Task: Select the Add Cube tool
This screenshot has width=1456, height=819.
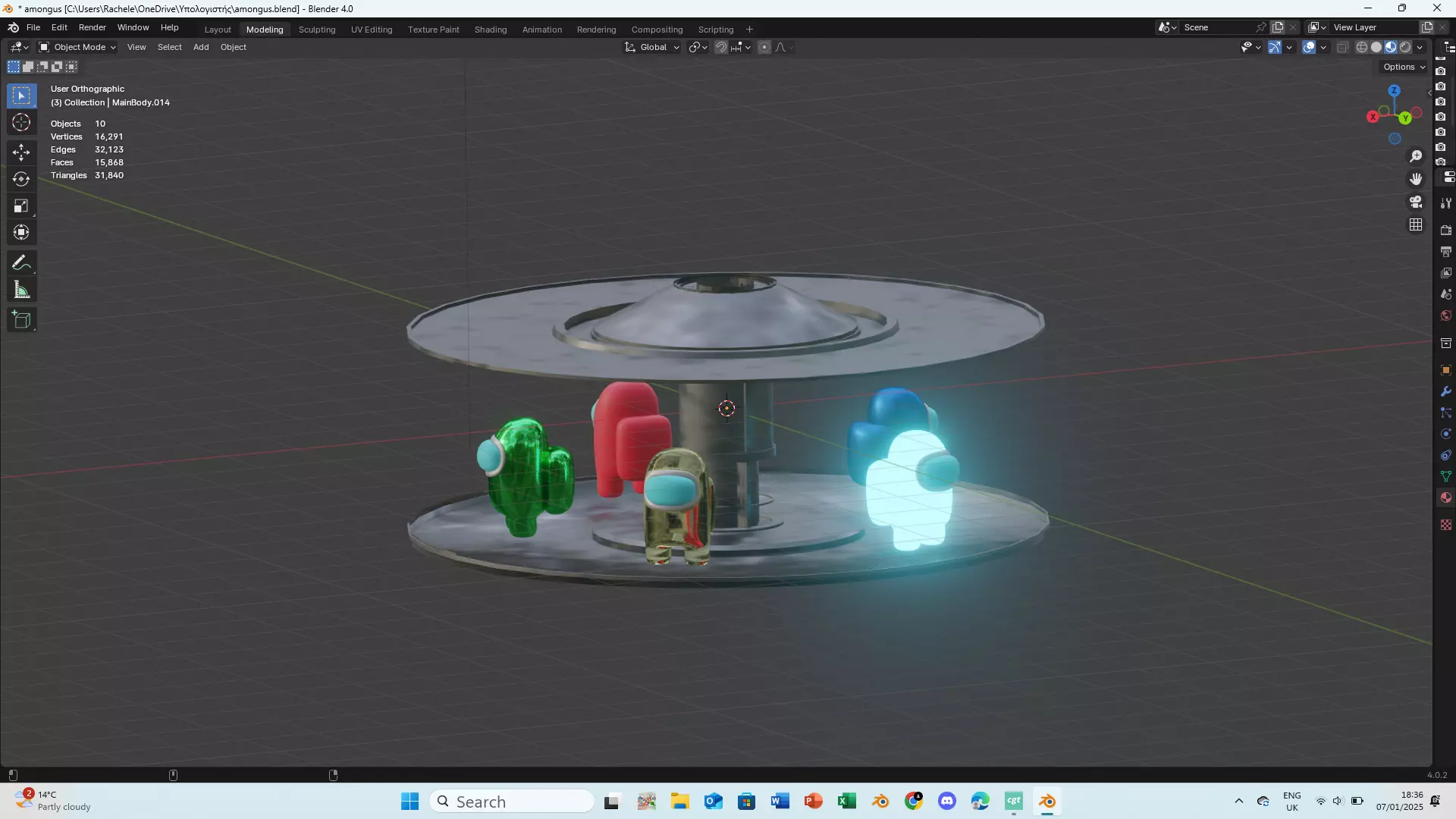Action: 21,320
